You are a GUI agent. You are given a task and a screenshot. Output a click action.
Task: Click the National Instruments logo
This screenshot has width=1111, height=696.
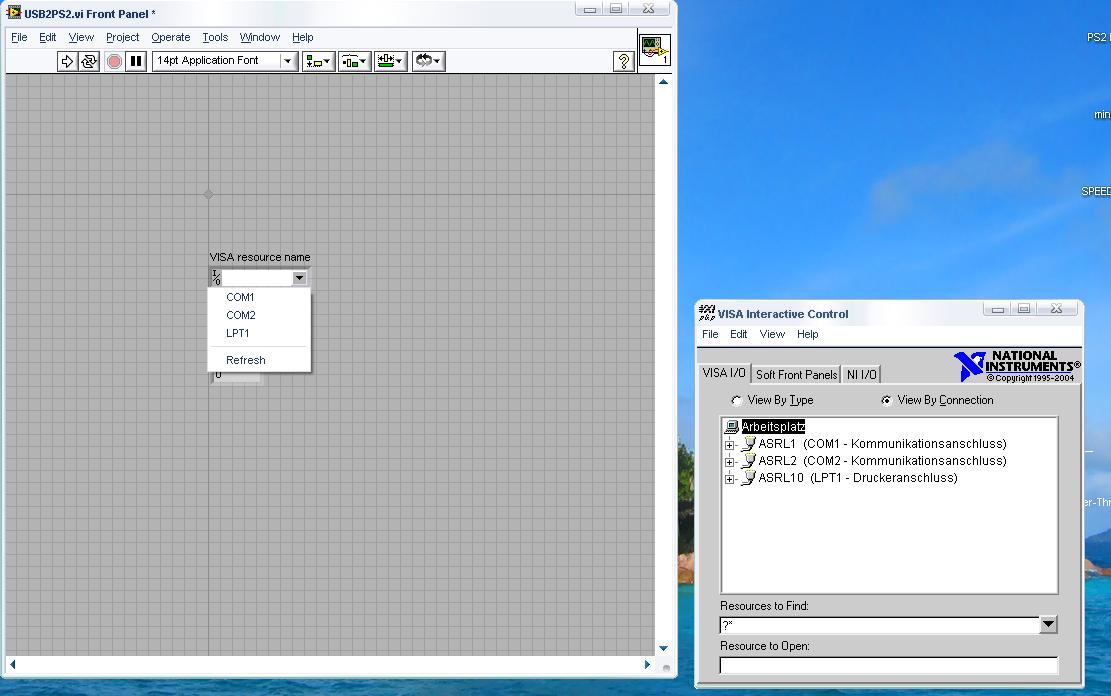[x=1017, y=366]
